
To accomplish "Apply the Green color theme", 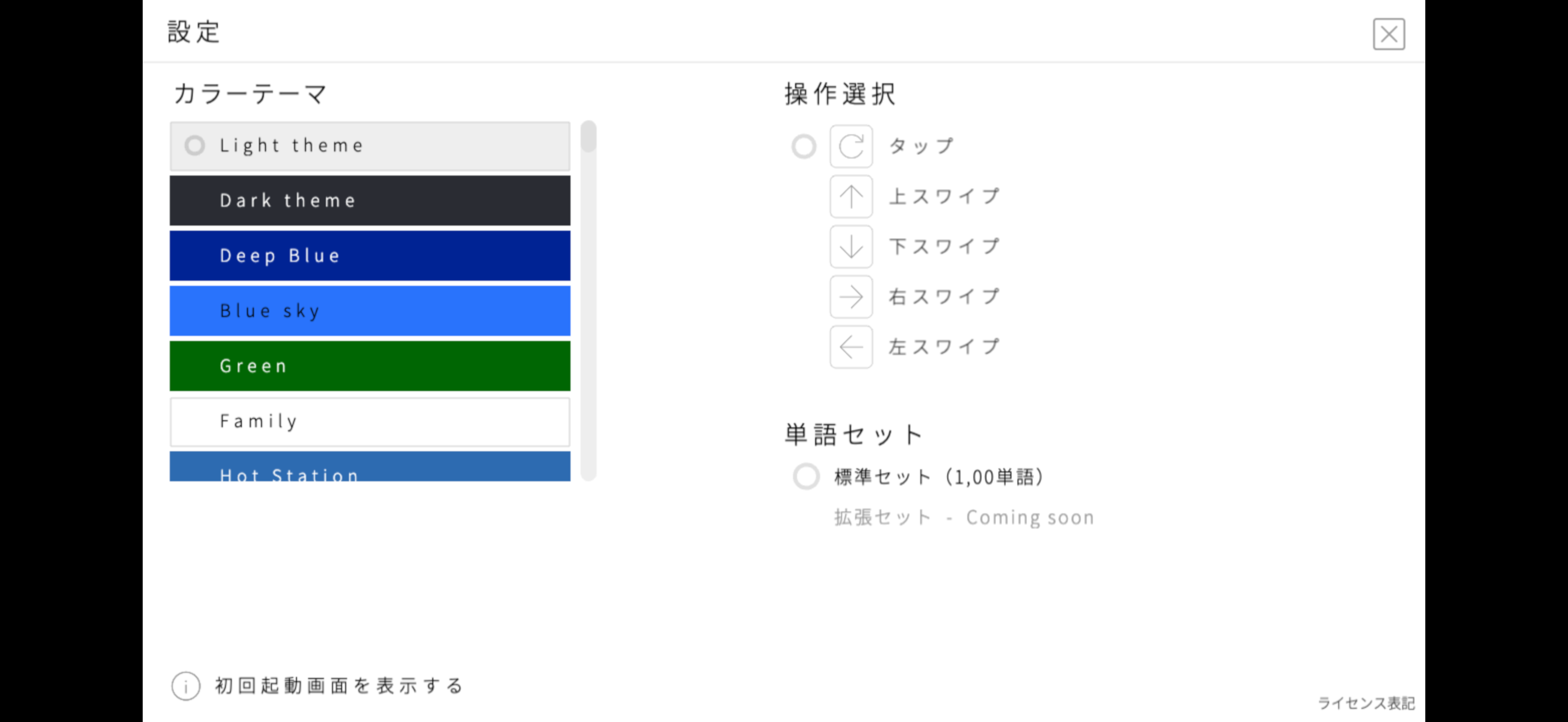I will point(370,366).
